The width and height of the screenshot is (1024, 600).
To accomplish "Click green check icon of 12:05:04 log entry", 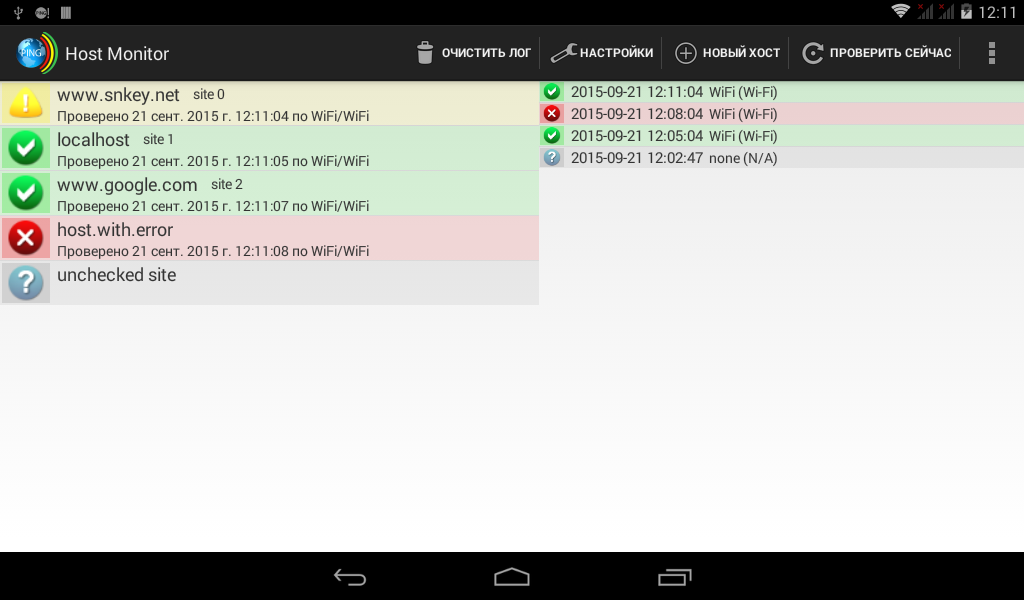I will (552, 136).
